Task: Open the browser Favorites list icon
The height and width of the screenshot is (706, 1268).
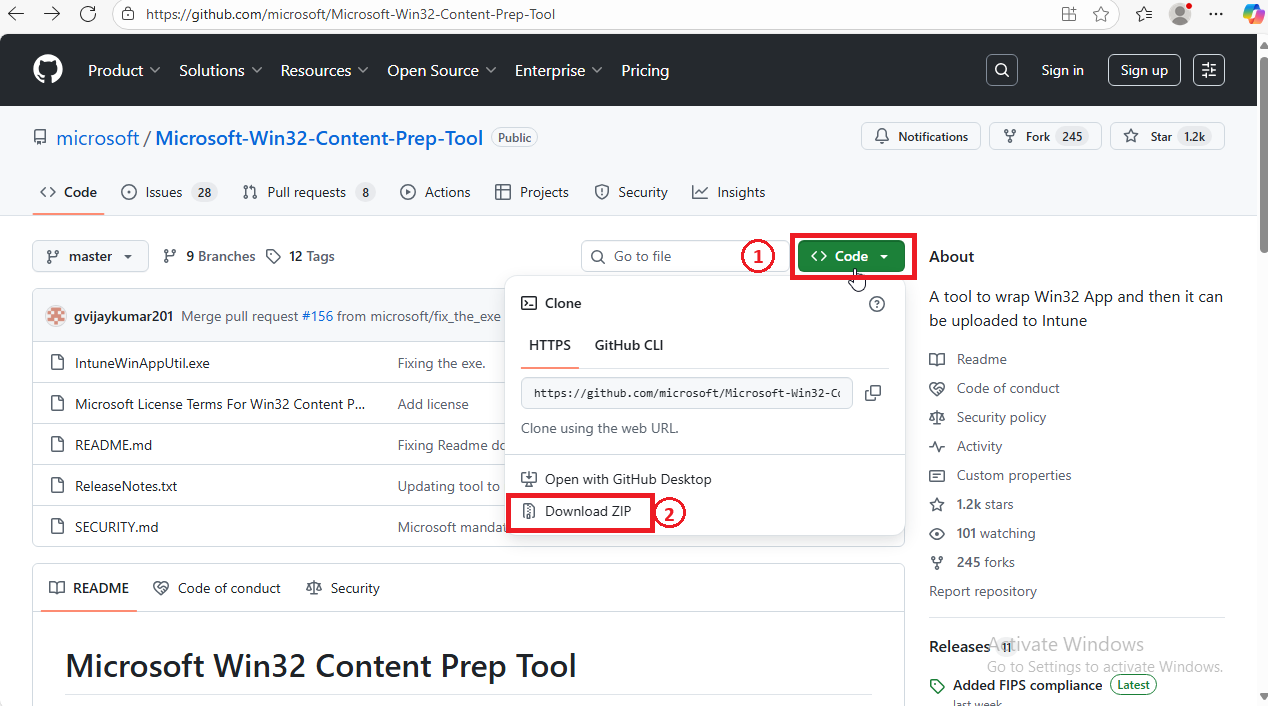Action: tap(1145, 14)
